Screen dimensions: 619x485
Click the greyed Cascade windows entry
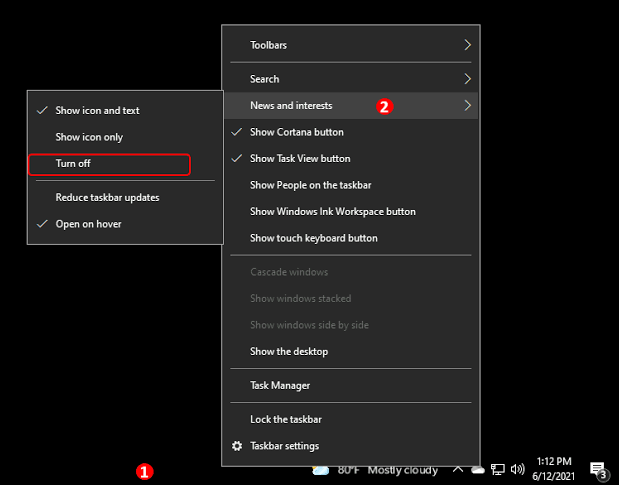pos(351,272)
